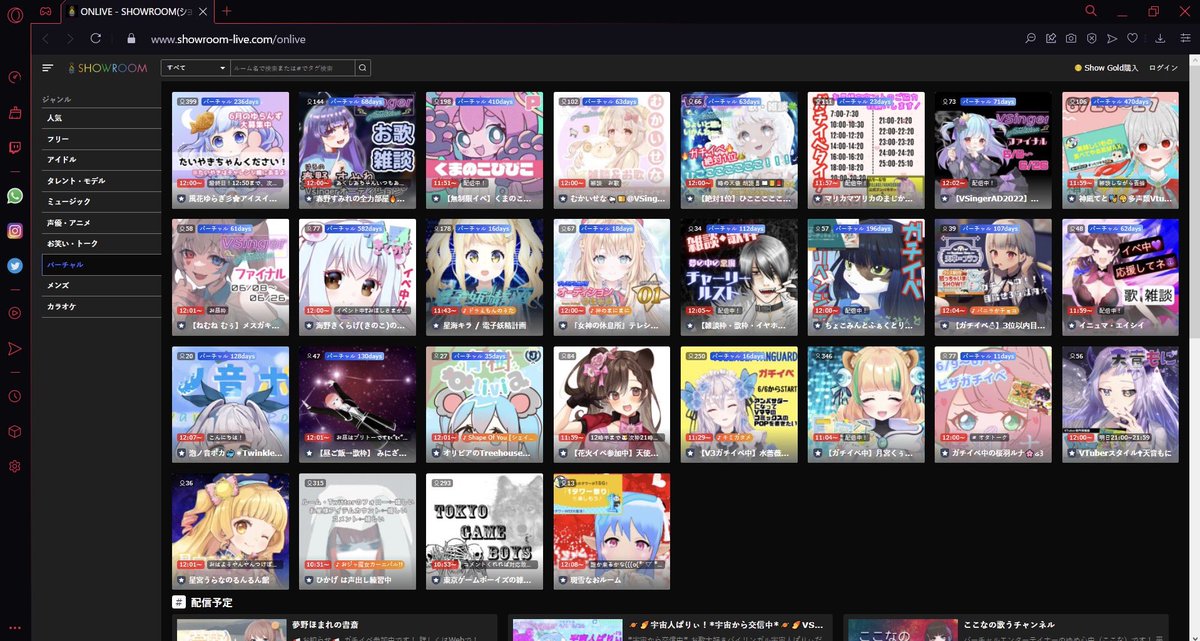Click Show Gold購入 link
1200x641 pixels.
(x=1107, y=68)
